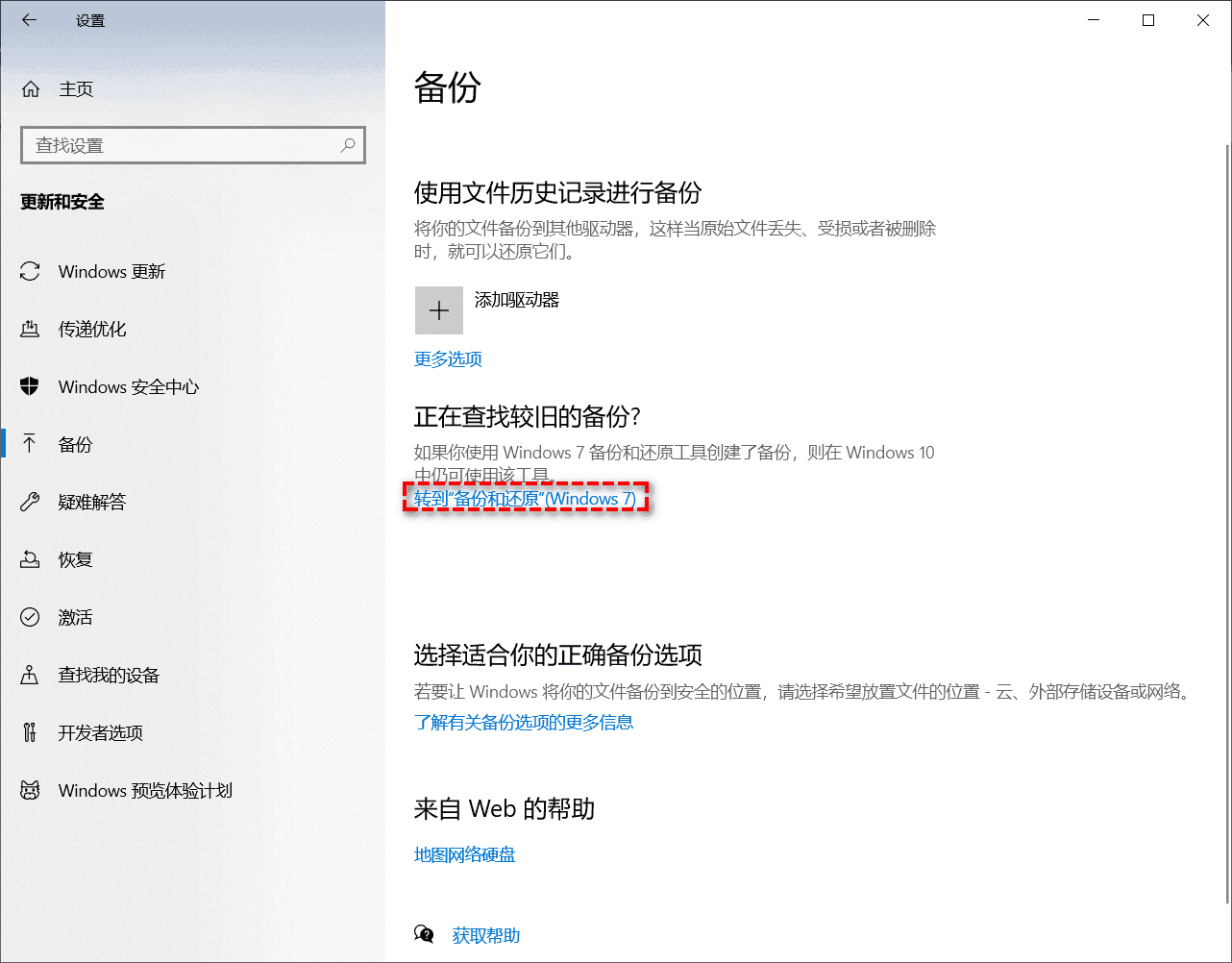Click the Windows 安全中心 shield icon
This screenshot has height=963, width=1232.
click(31, 387)
